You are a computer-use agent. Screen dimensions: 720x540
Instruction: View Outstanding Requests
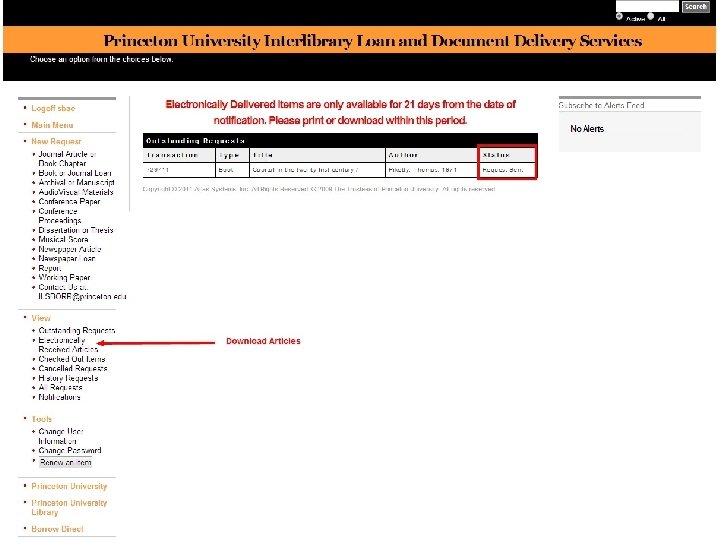[77, 331]
